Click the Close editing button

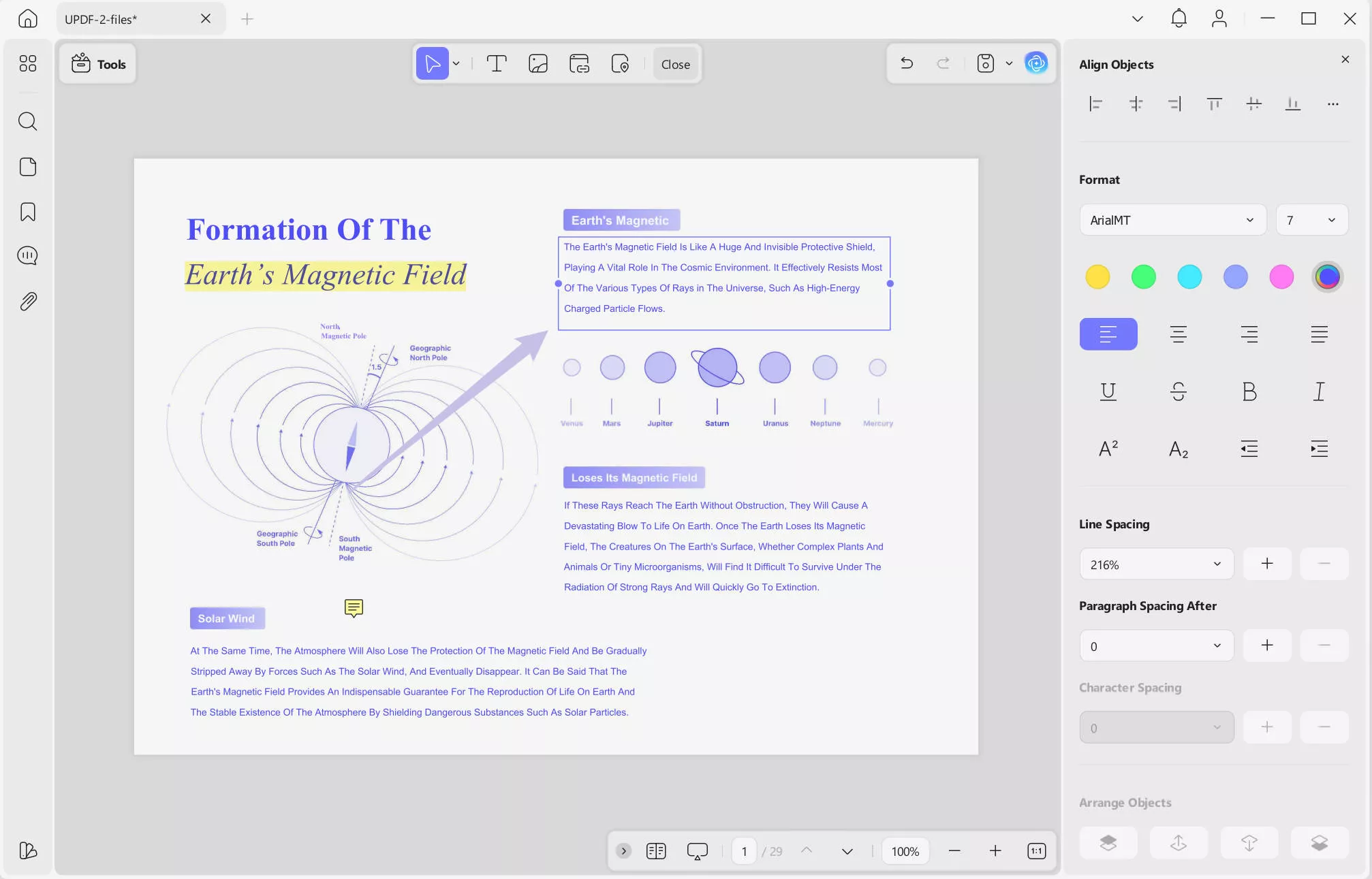point(675,64)
